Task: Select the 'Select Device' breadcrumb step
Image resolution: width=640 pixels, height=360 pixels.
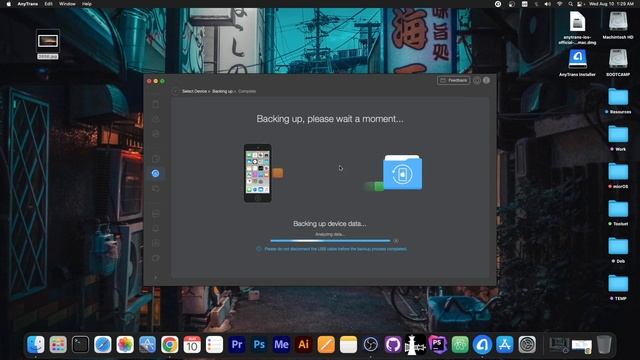Action: 195,91
